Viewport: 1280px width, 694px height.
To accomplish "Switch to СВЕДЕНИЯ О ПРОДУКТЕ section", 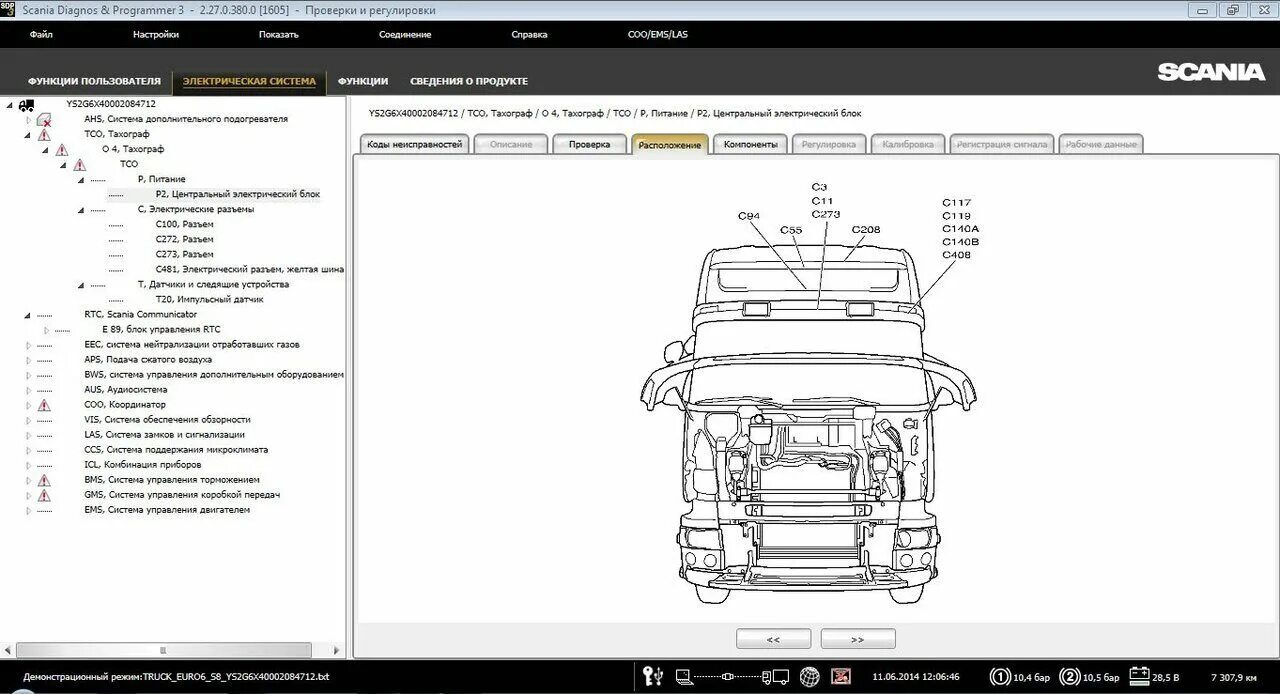I will pos(469,81).
